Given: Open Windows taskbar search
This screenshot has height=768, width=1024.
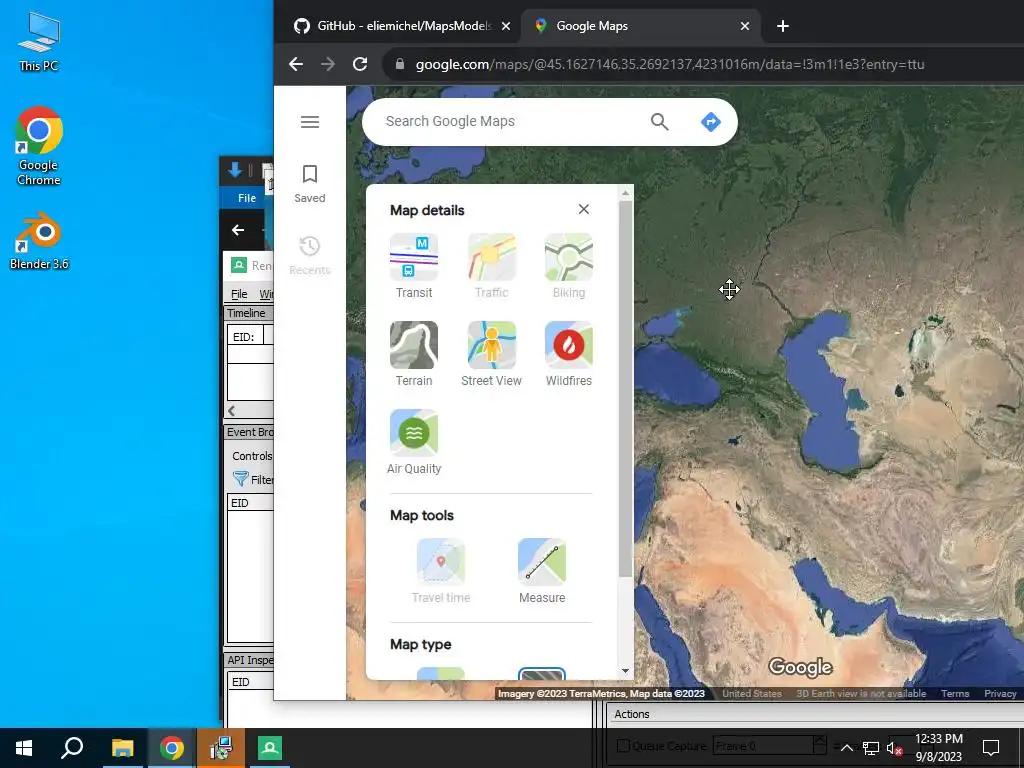Looking at the screenshot, I should pyautogui.click(x=72, y=748).
